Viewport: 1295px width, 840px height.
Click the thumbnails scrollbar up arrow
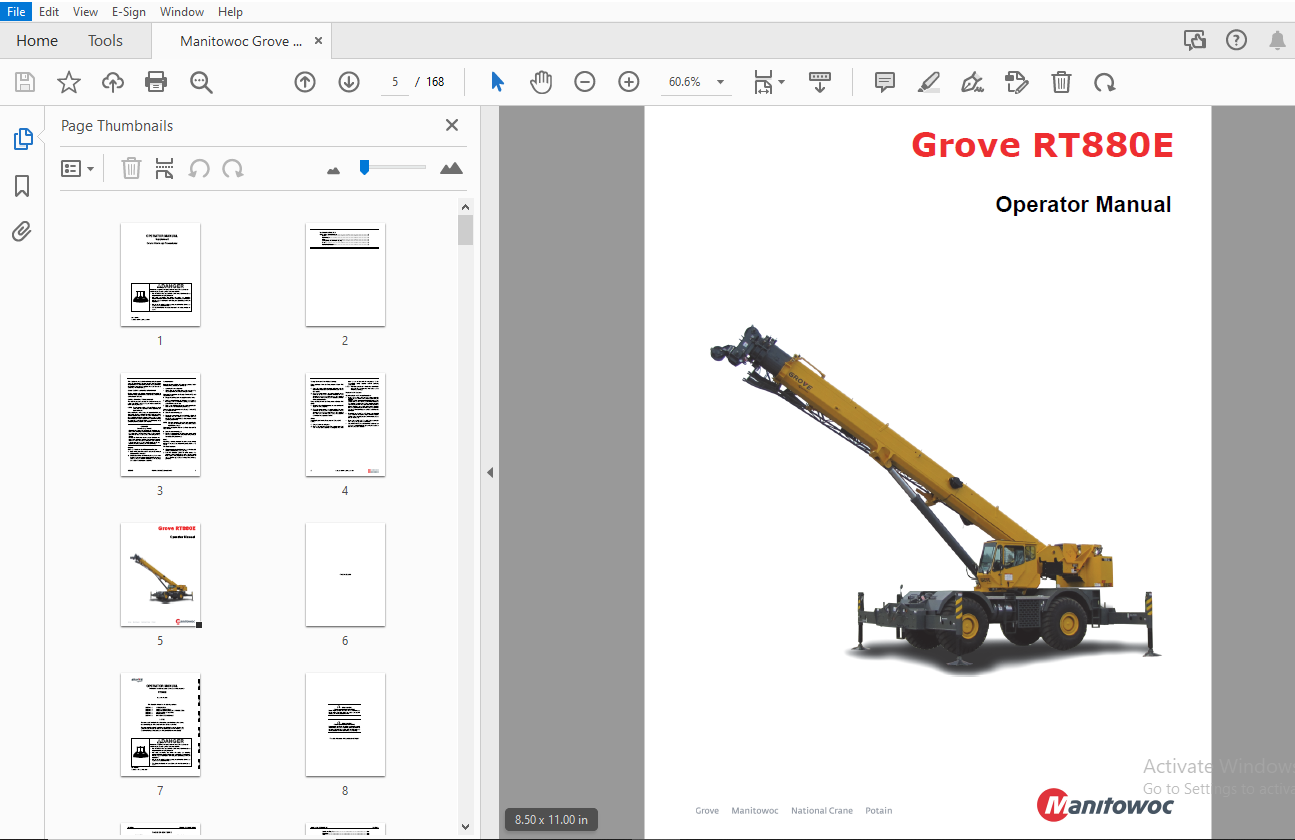[x=465, y=206]
